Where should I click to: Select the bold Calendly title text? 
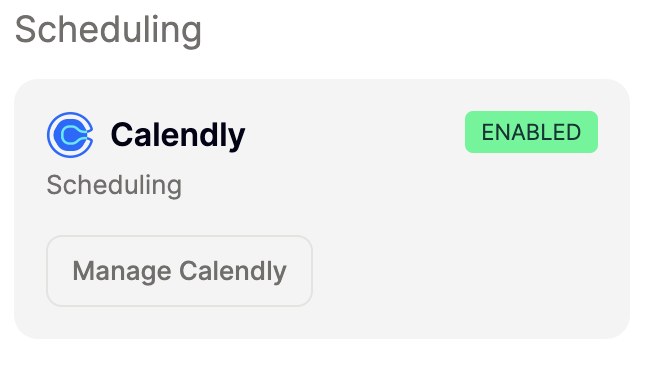tap(178, 135)
